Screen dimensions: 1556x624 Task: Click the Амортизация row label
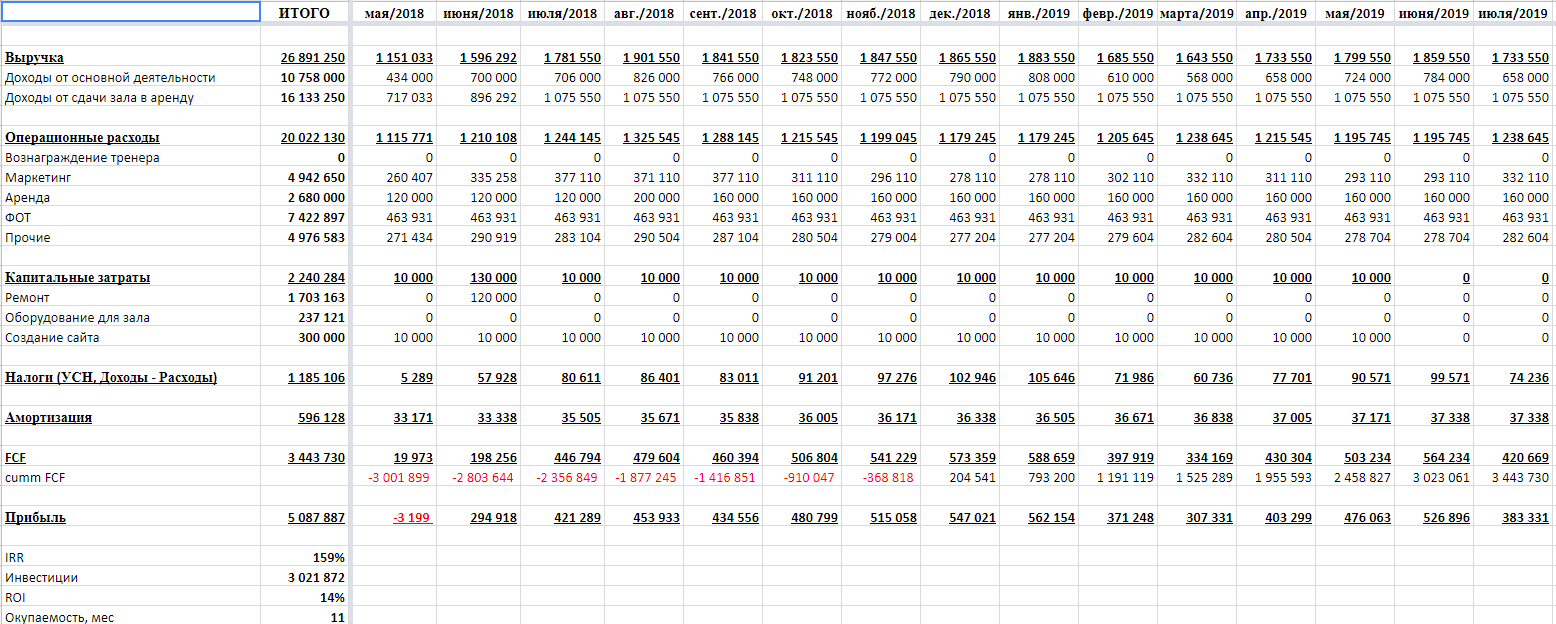pos(48,418)
